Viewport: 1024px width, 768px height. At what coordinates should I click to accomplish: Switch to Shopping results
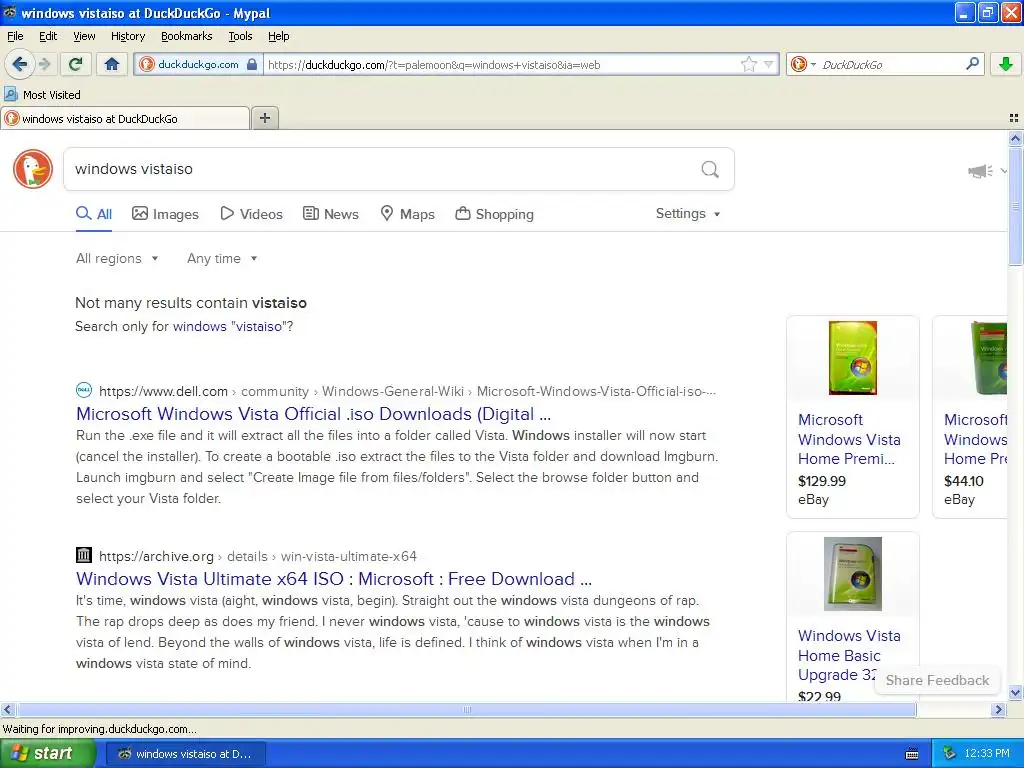coord(494,214)
